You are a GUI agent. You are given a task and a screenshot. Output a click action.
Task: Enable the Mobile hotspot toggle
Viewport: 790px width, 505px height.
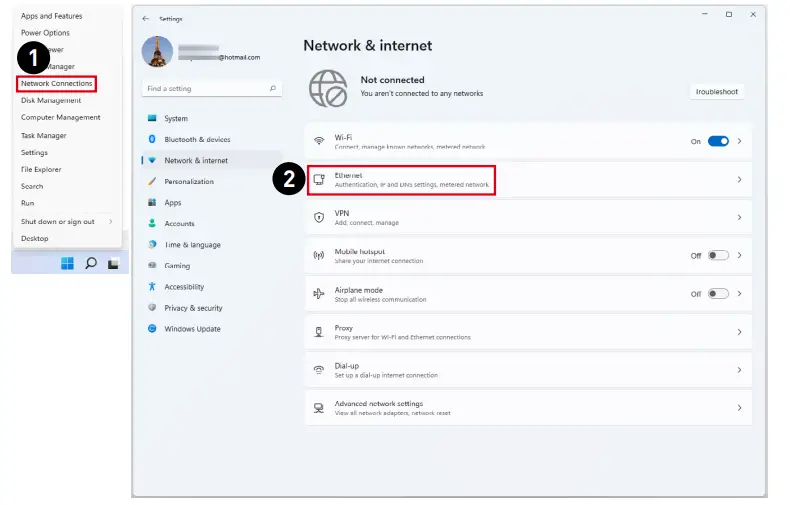(718, 255)
